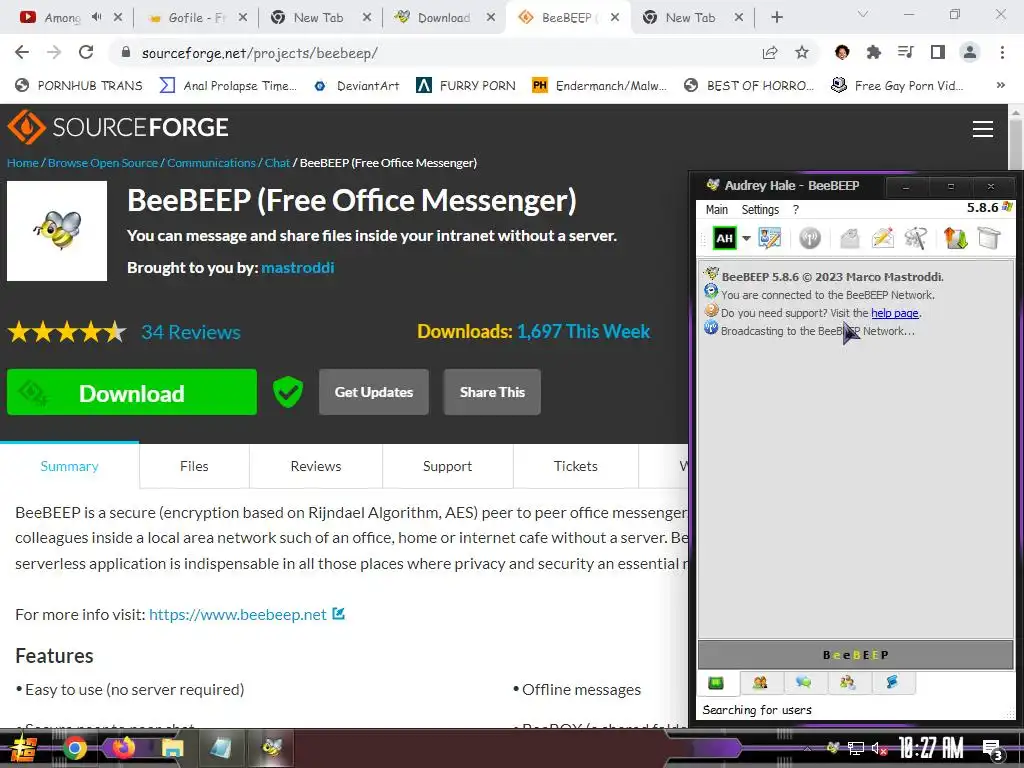
Task: Click the gray BeeBEEP banner button
Action: pyautogui.click(x=856, y=655)
